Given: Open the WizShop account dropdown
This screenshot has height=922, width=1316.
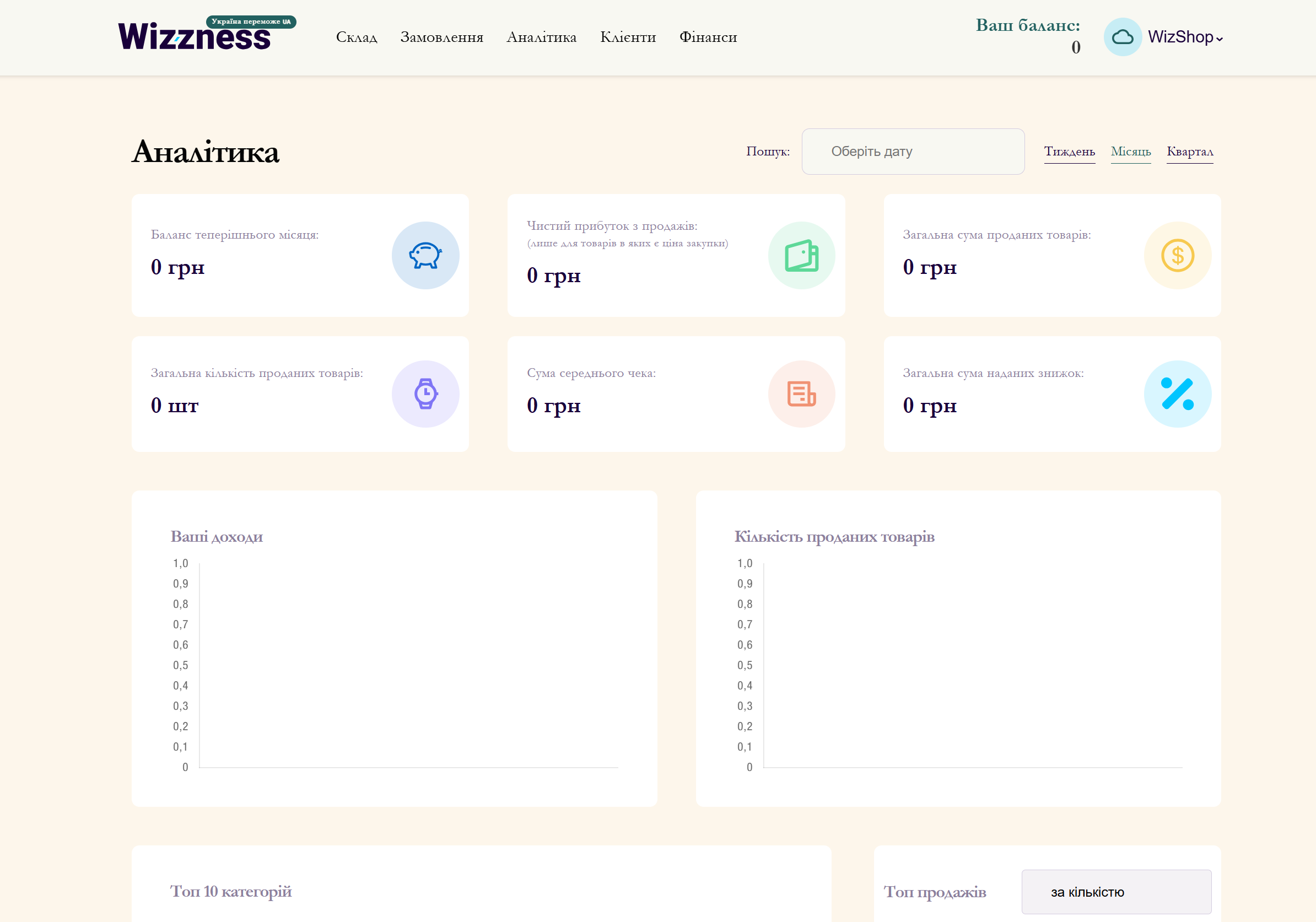Looking at the screenshot, I should coord(1185,37).
